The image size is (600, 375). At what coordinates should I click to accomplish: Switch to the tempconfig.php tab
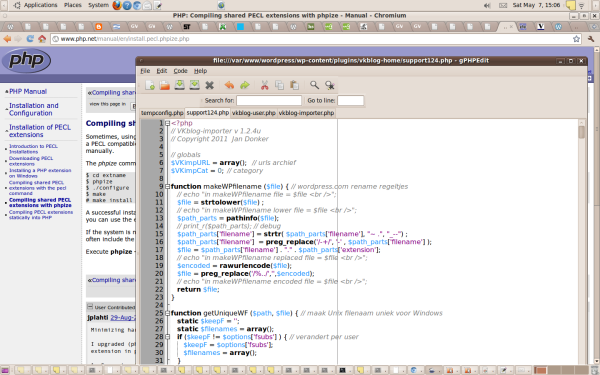click(162, 113)
